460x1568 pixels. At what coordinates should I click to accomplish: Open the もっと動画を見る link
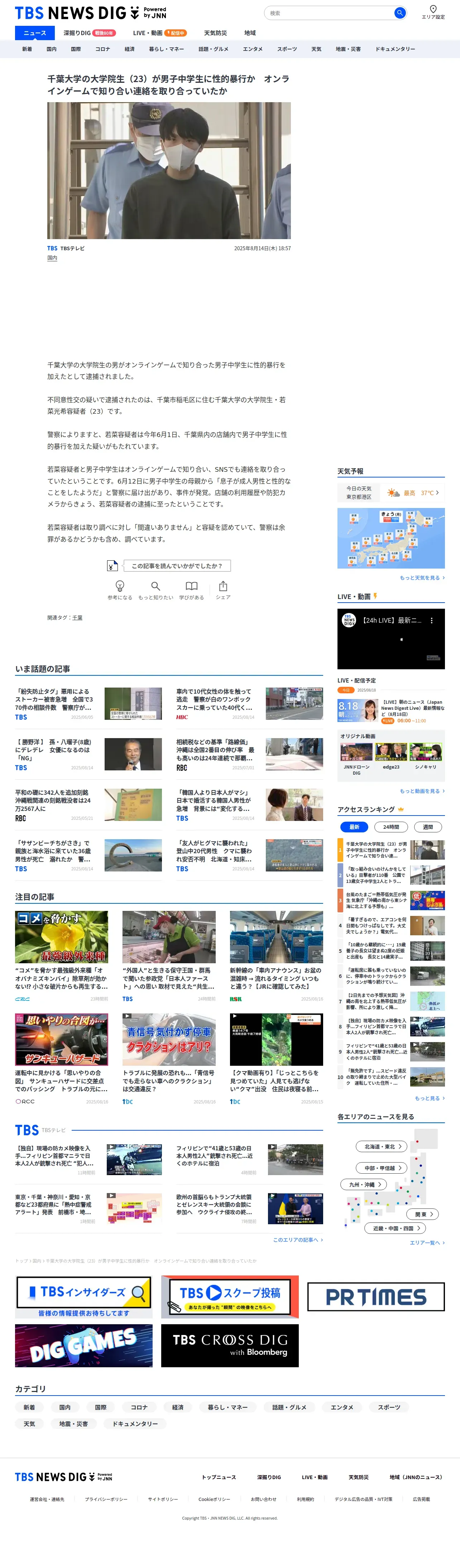(422, 791)
